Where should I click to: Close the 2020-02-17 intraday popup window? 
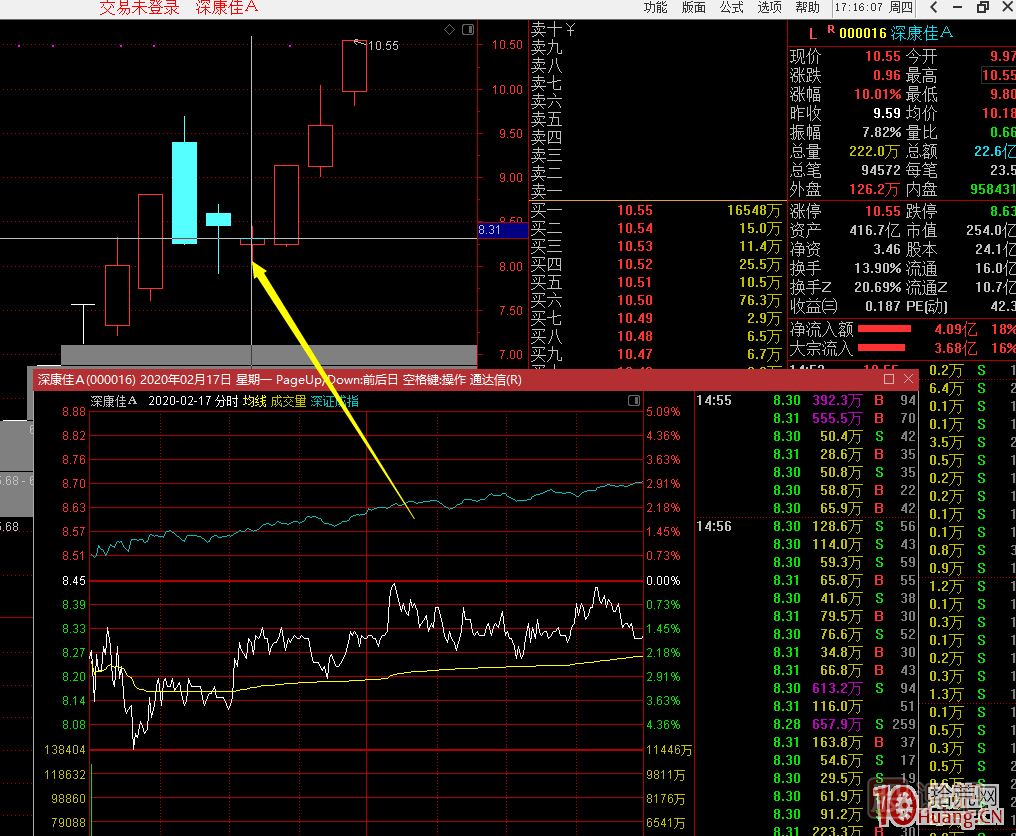click(908, 379)
